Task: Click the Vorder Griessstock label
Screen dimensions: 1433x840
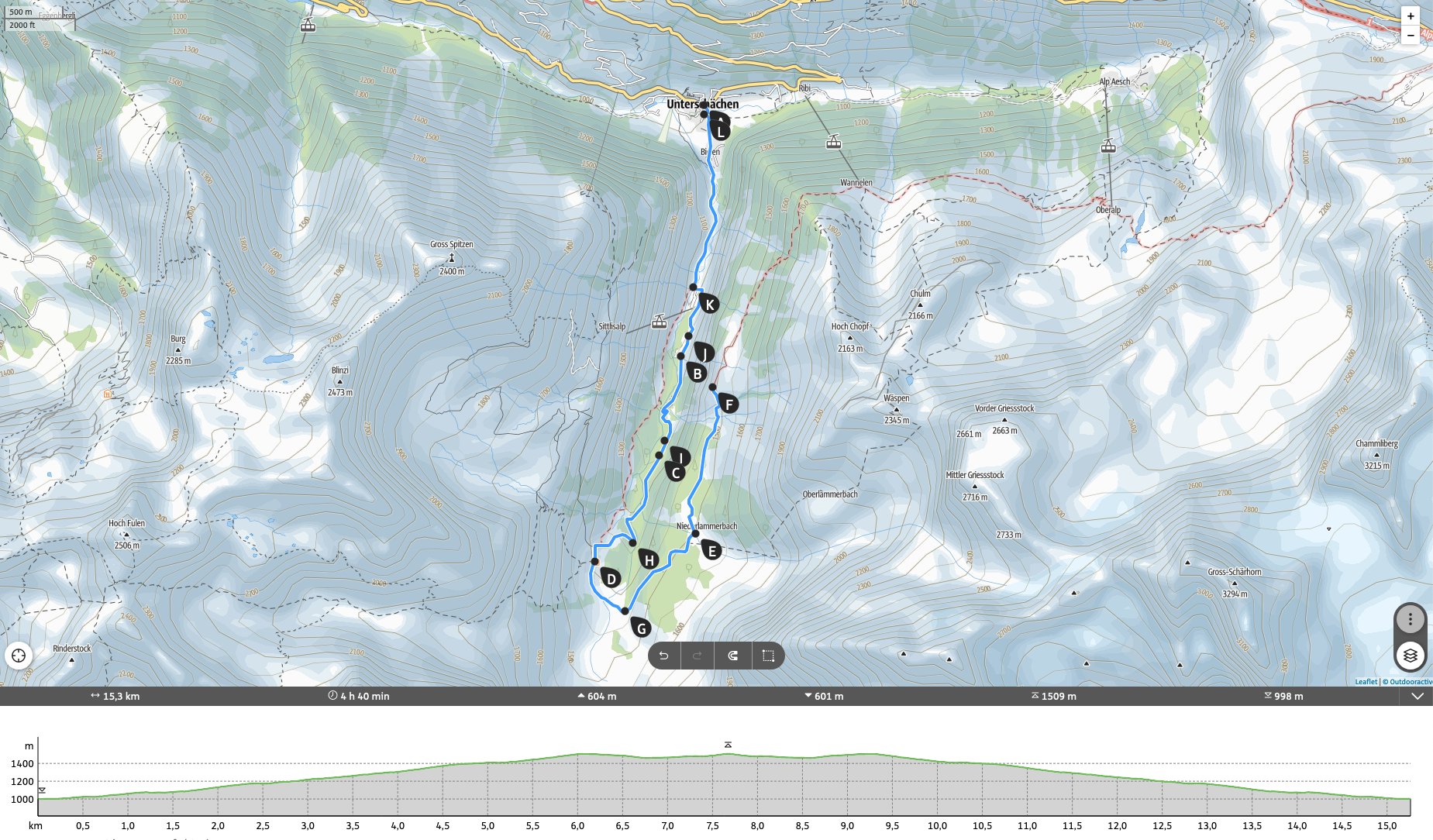Action: click(1004, 408)
